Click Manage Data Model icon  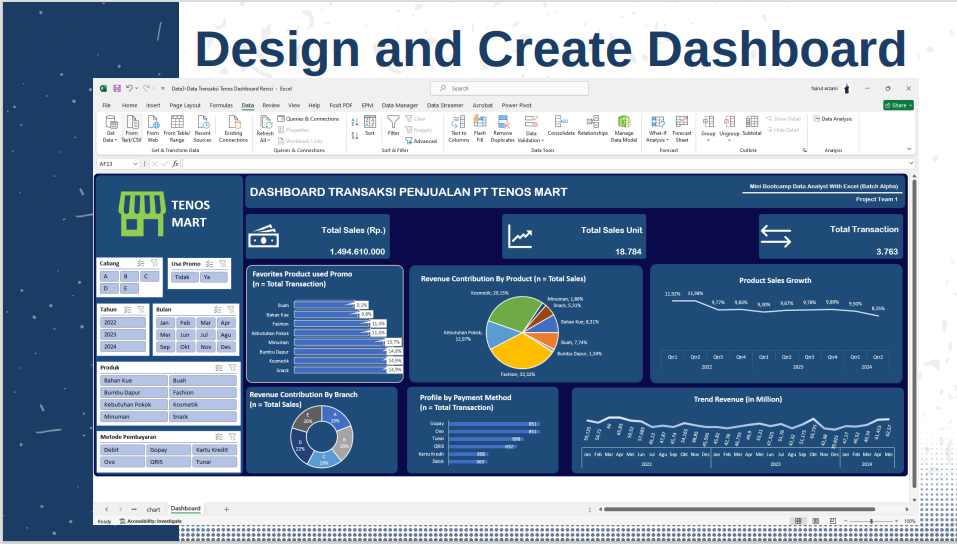624,129
